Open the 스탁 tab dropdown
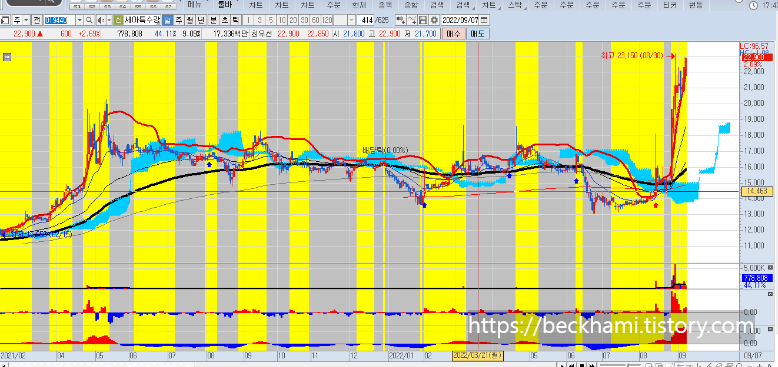The image size is (778, 367). 515,5
